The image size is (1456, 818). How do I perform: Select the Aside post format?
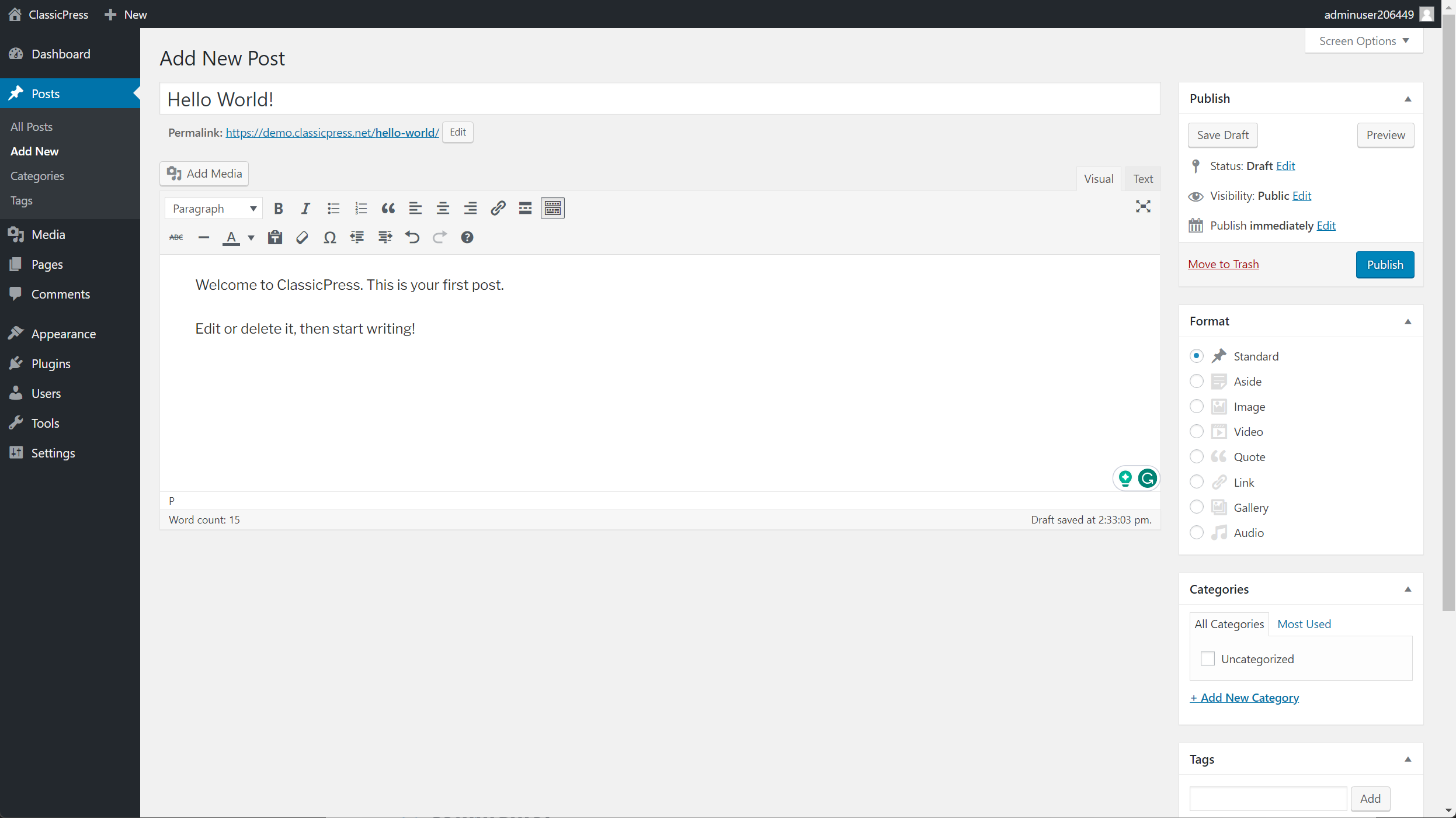point(1197,382)
